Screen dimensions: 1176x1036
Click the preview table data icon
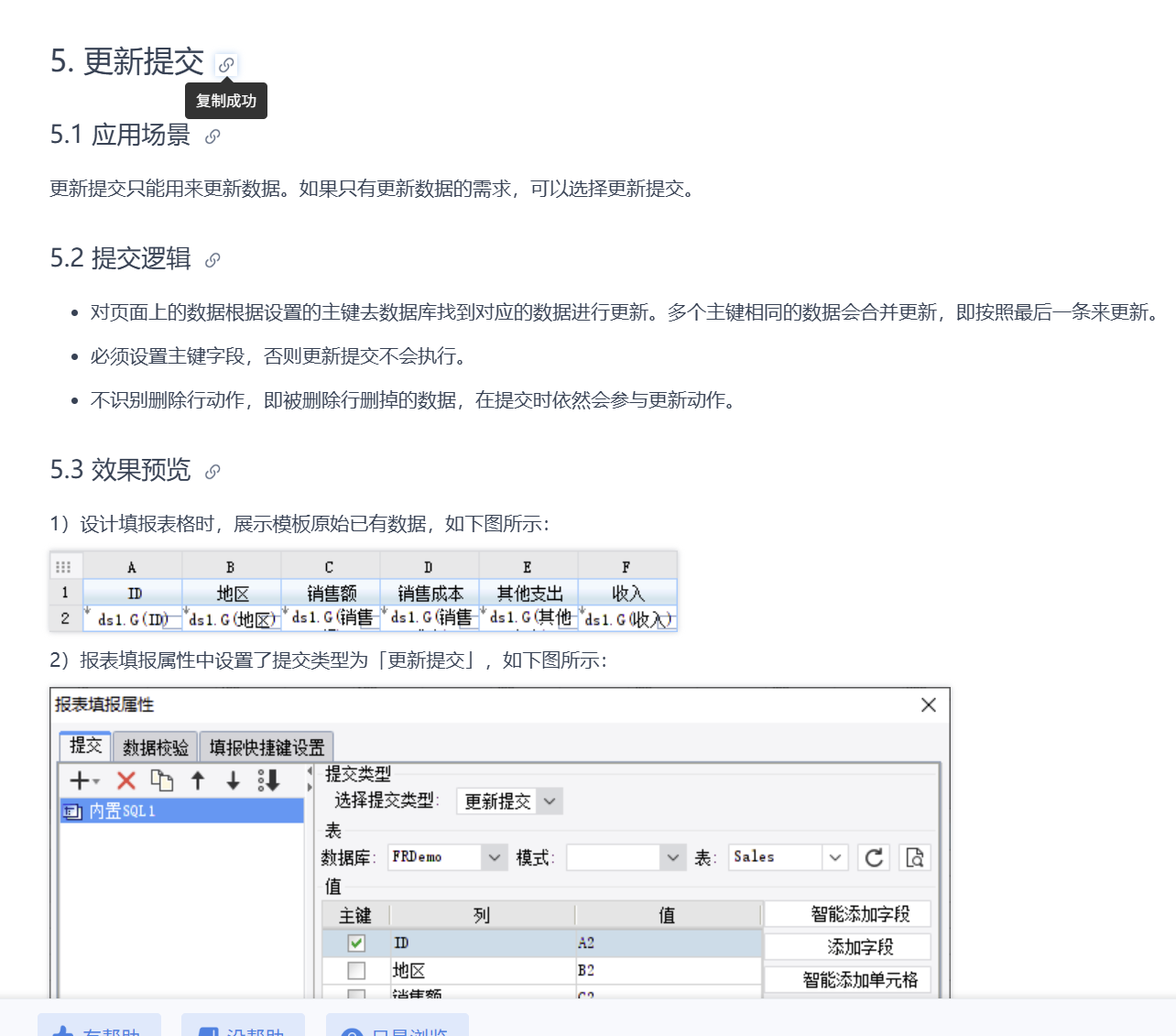(914, 857)
